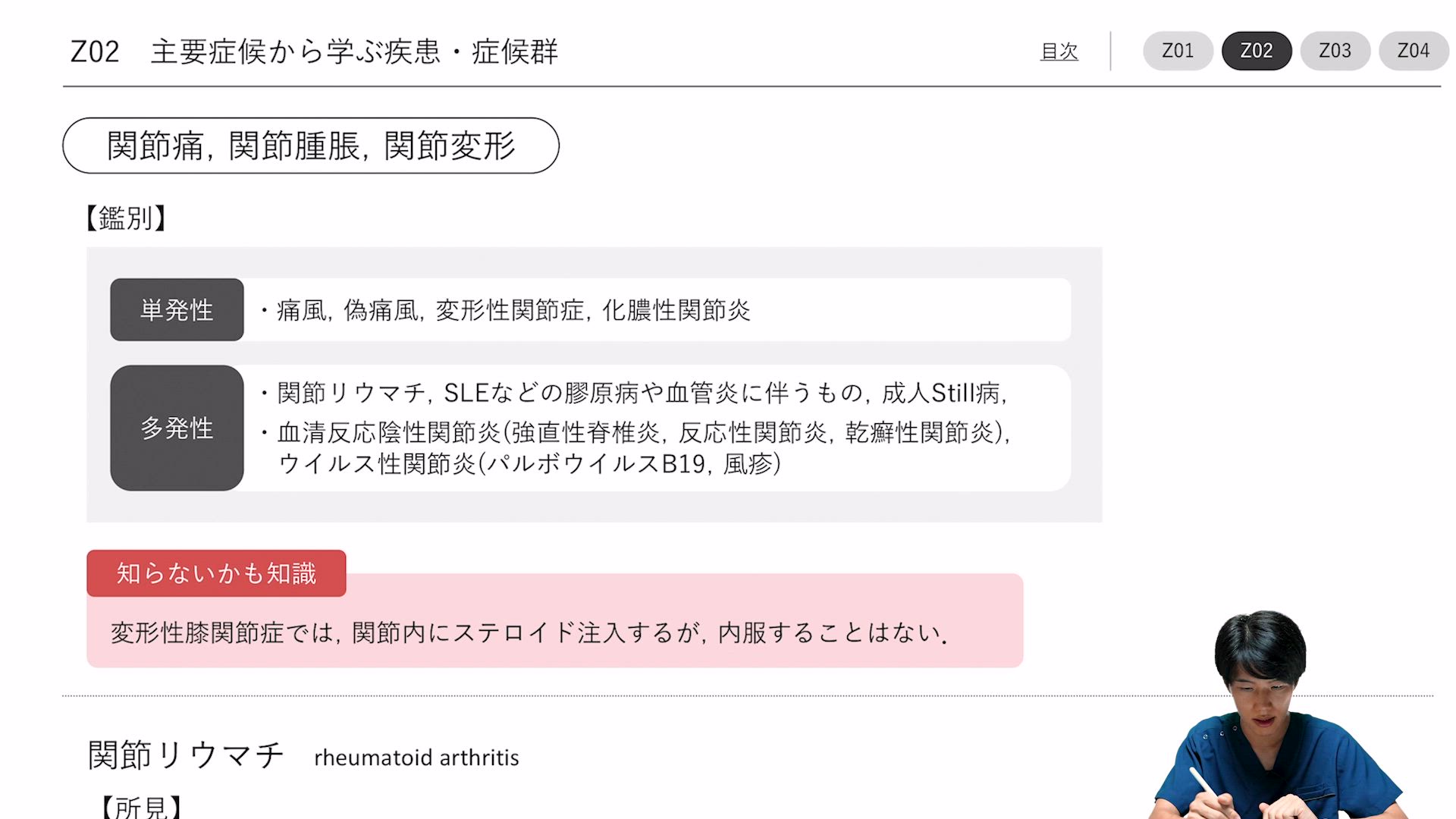Switch to the Z01 tab
Image resolution: width=1456 pixels, height=819 pixels.
pyautogui.click(x=1178, y=51)
